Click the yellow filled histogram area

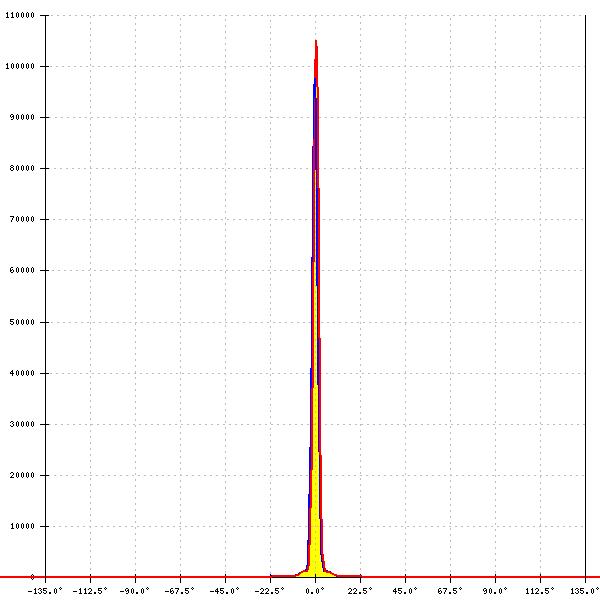point(315,497)
